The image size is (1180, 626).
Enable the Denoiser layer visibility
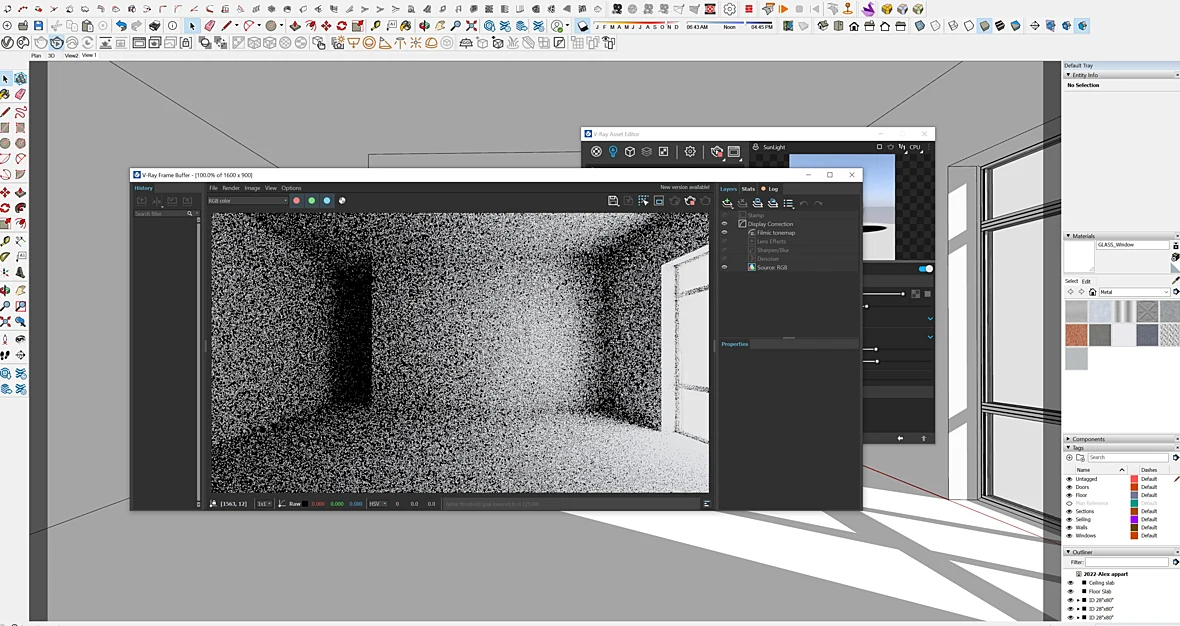(x=724, y=259)
